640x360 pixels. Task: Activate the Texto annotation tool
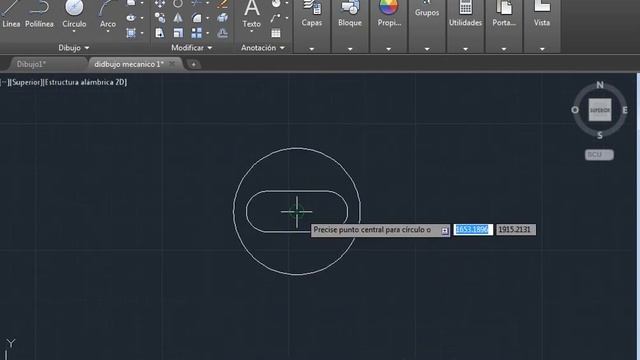click(x=251, y=13)
